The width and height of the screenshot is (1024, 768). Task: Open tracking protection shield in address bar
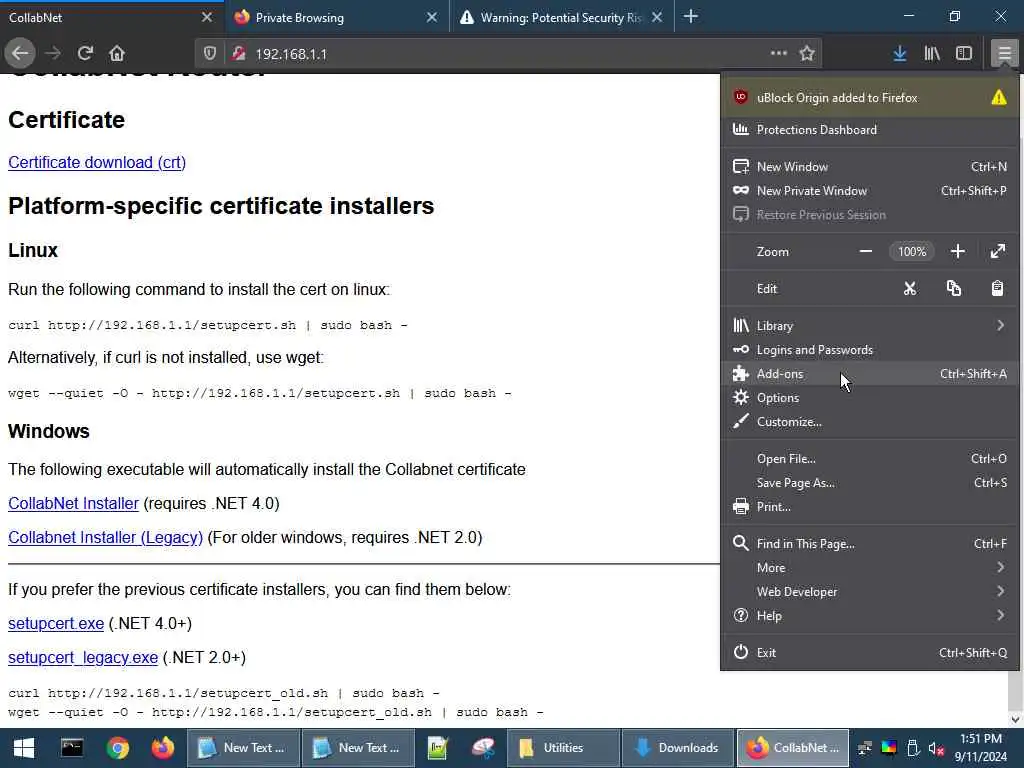click(x=210, y=54)
